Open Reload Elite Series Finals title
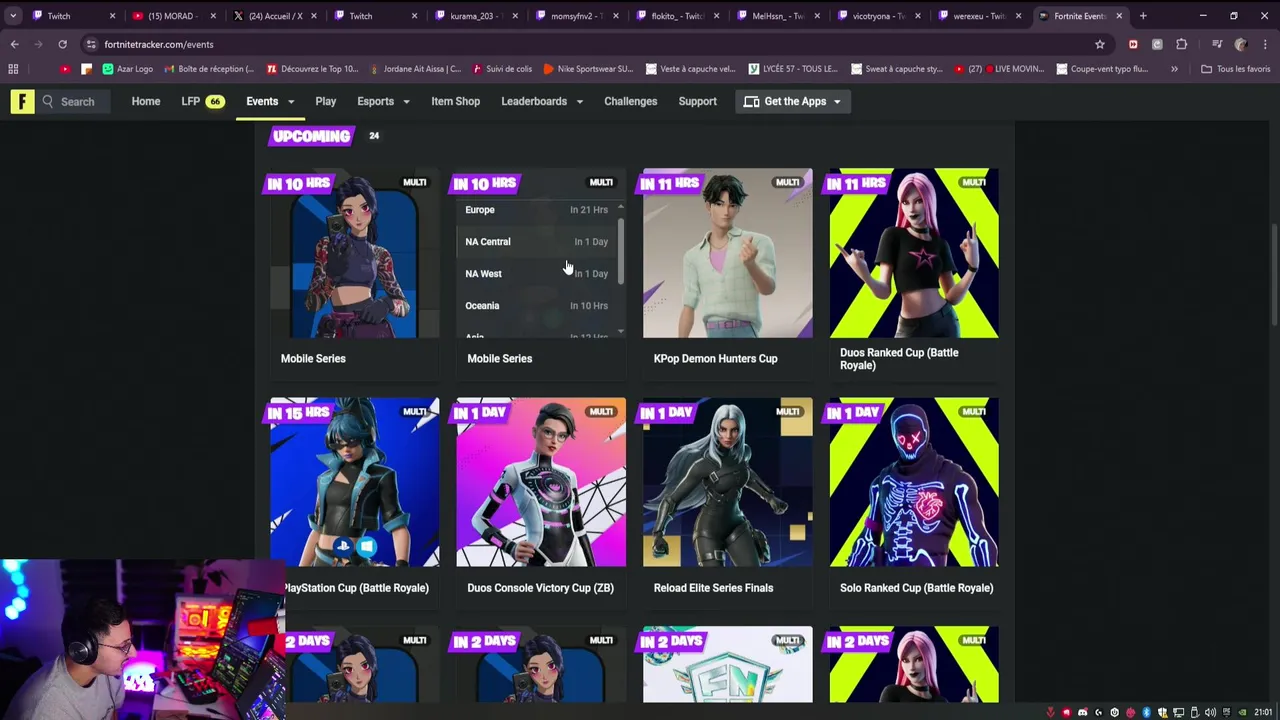This screenshot has height=720, width=1280. point(713,588)
